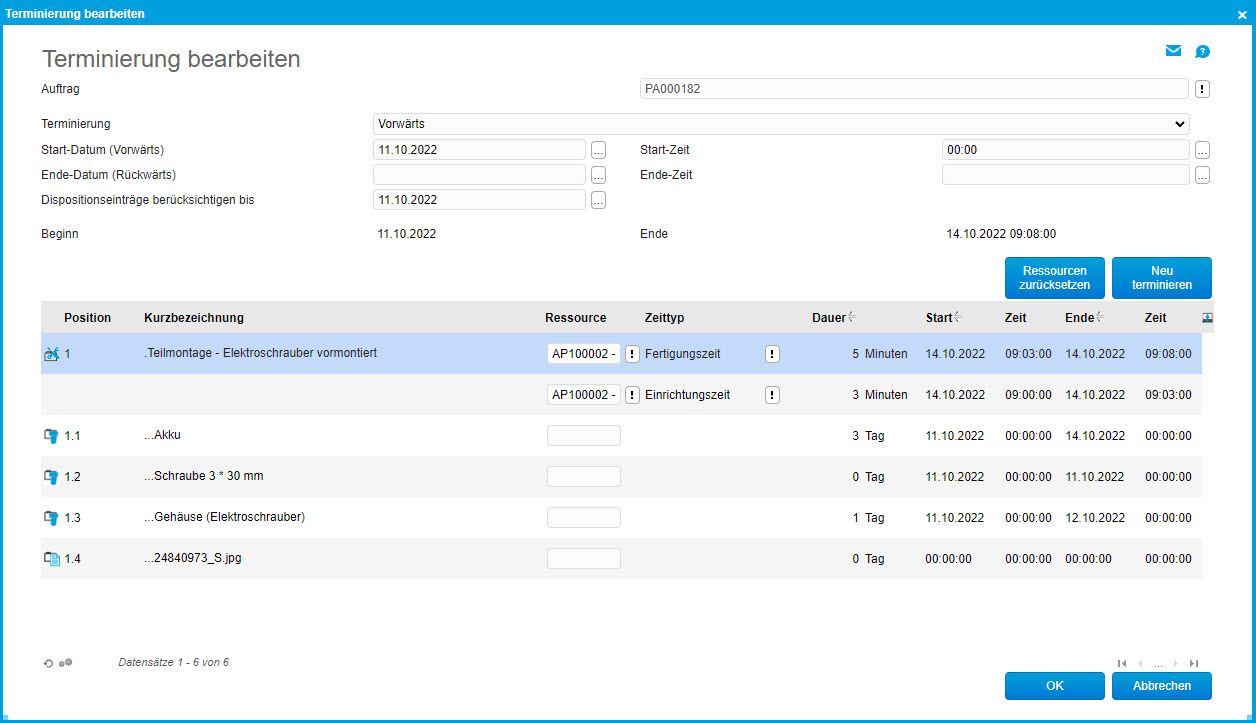Click the Ende-Datum (Rückwärts) input field
The width and height of the screenshot is (1256, 723).
tap(479, 175)
